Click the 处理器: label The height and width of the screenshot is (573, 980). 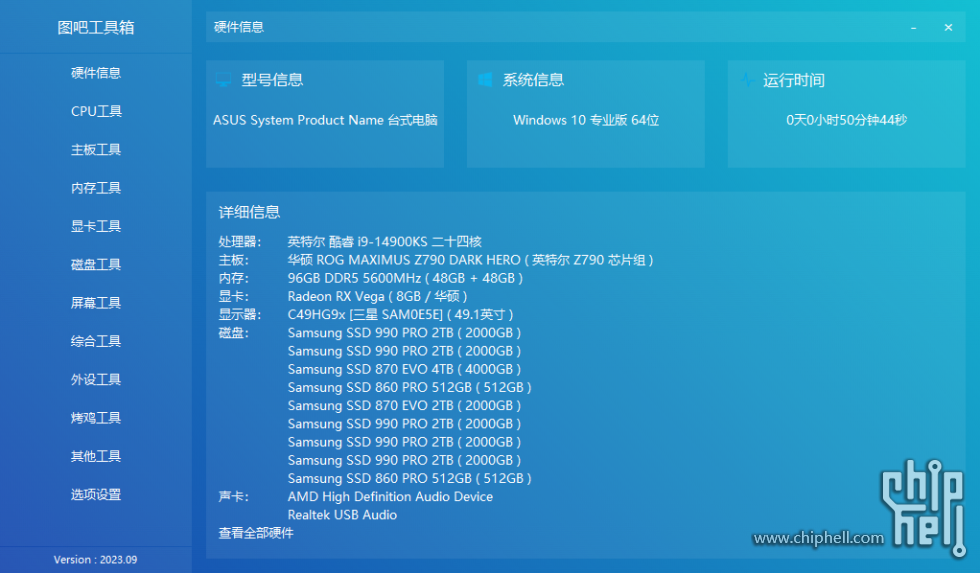240,242
